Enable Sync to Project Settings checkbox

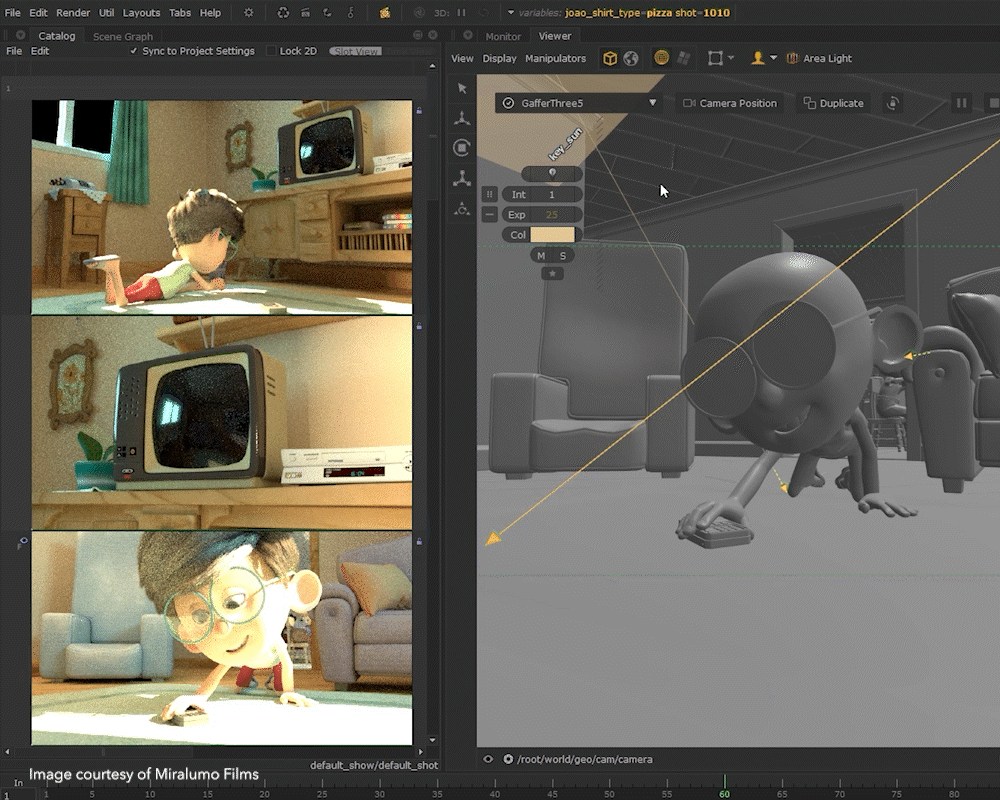[x=133, y=51]
